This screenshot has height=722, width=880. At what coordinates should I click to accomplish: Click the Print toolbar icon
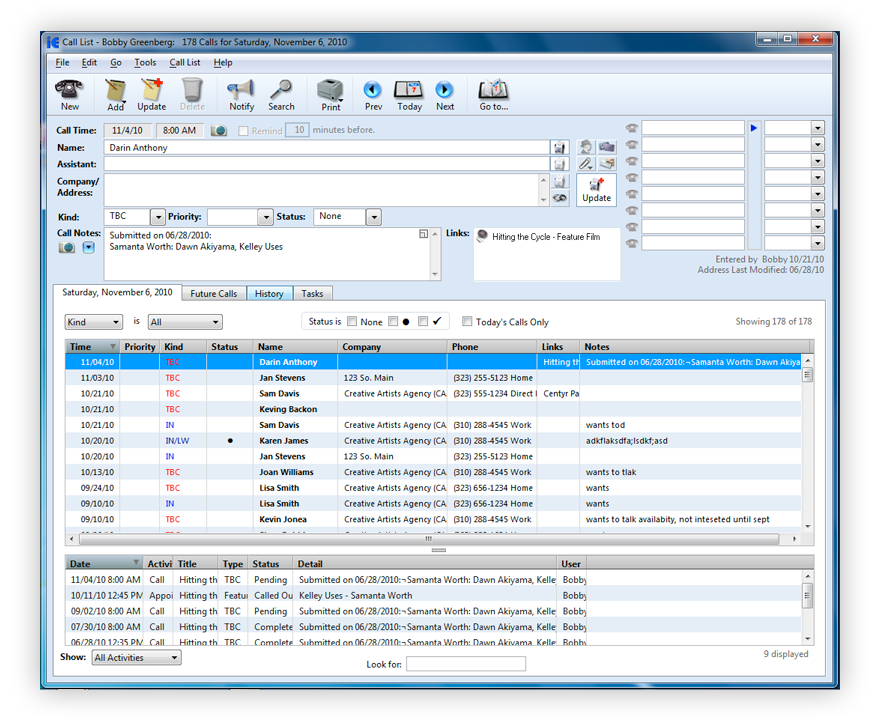point(330,90)
